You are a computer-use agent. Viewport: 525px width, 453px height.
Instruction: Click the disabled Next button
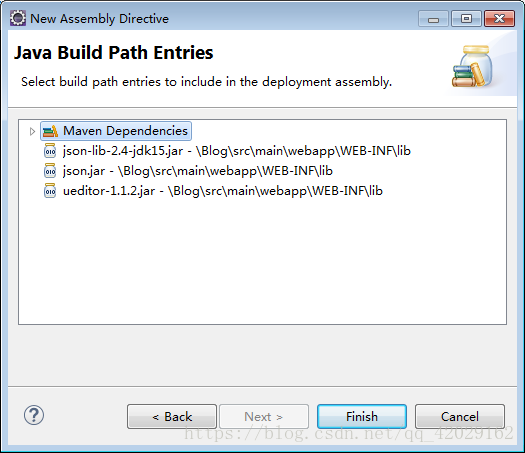point(264,417)
